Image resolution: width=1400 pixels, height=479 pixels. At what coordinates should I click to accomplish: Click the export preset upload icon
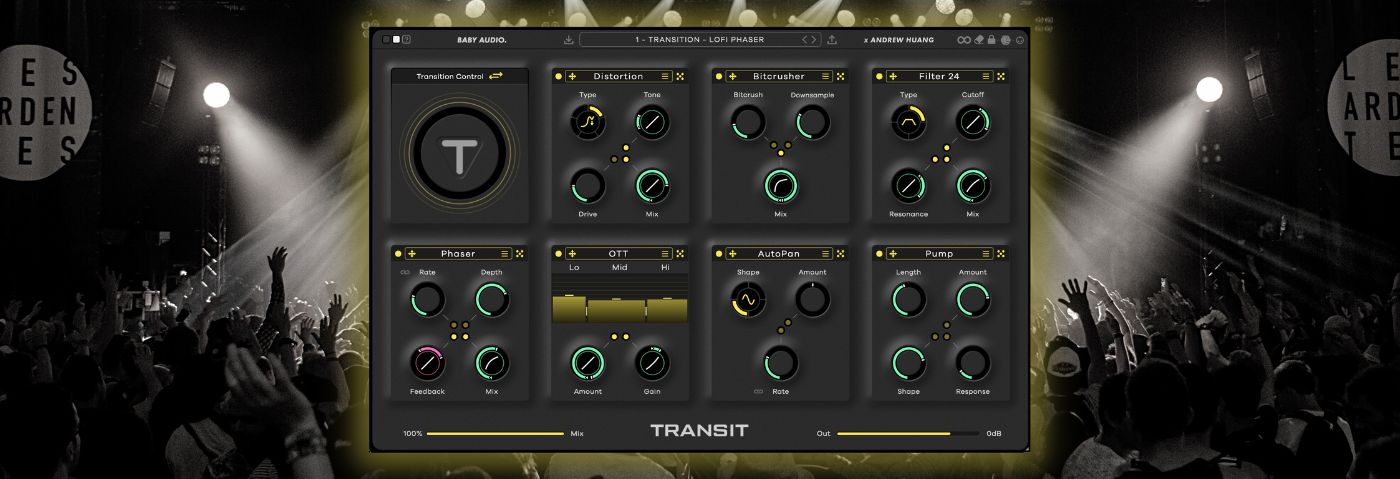coord(832,40)
